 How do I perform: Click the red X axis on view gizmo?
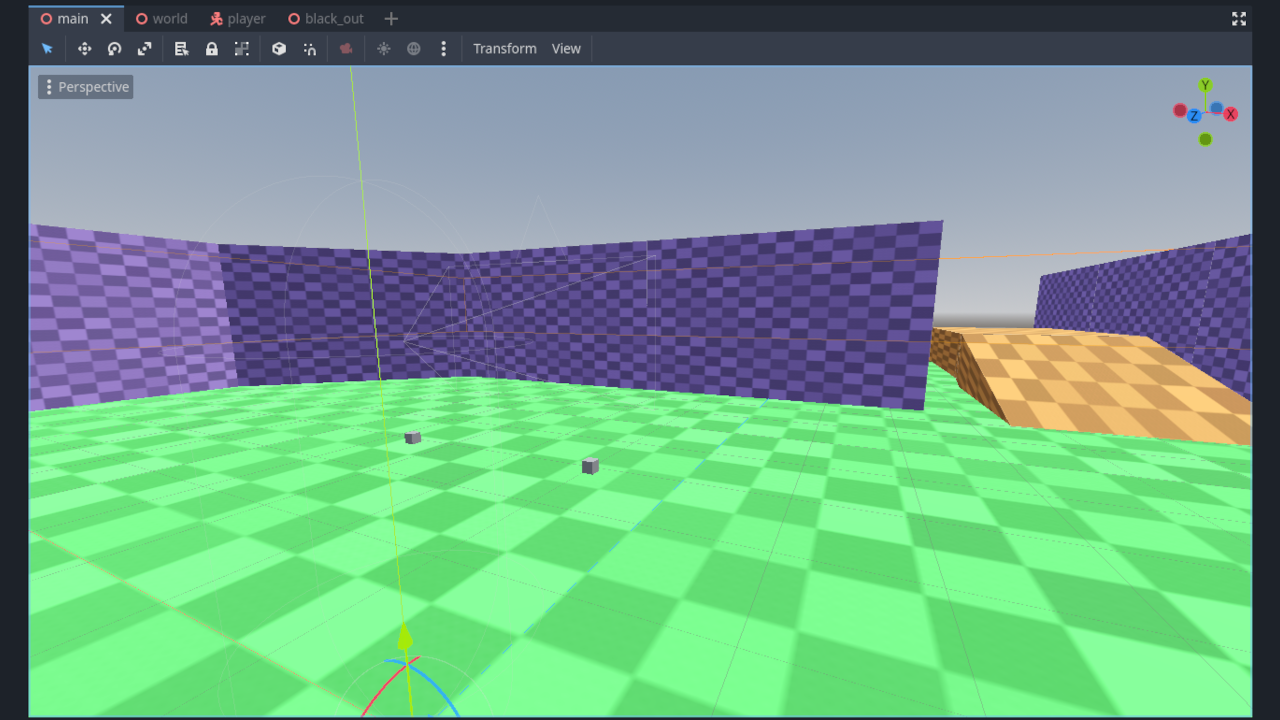coord(1231,114)
